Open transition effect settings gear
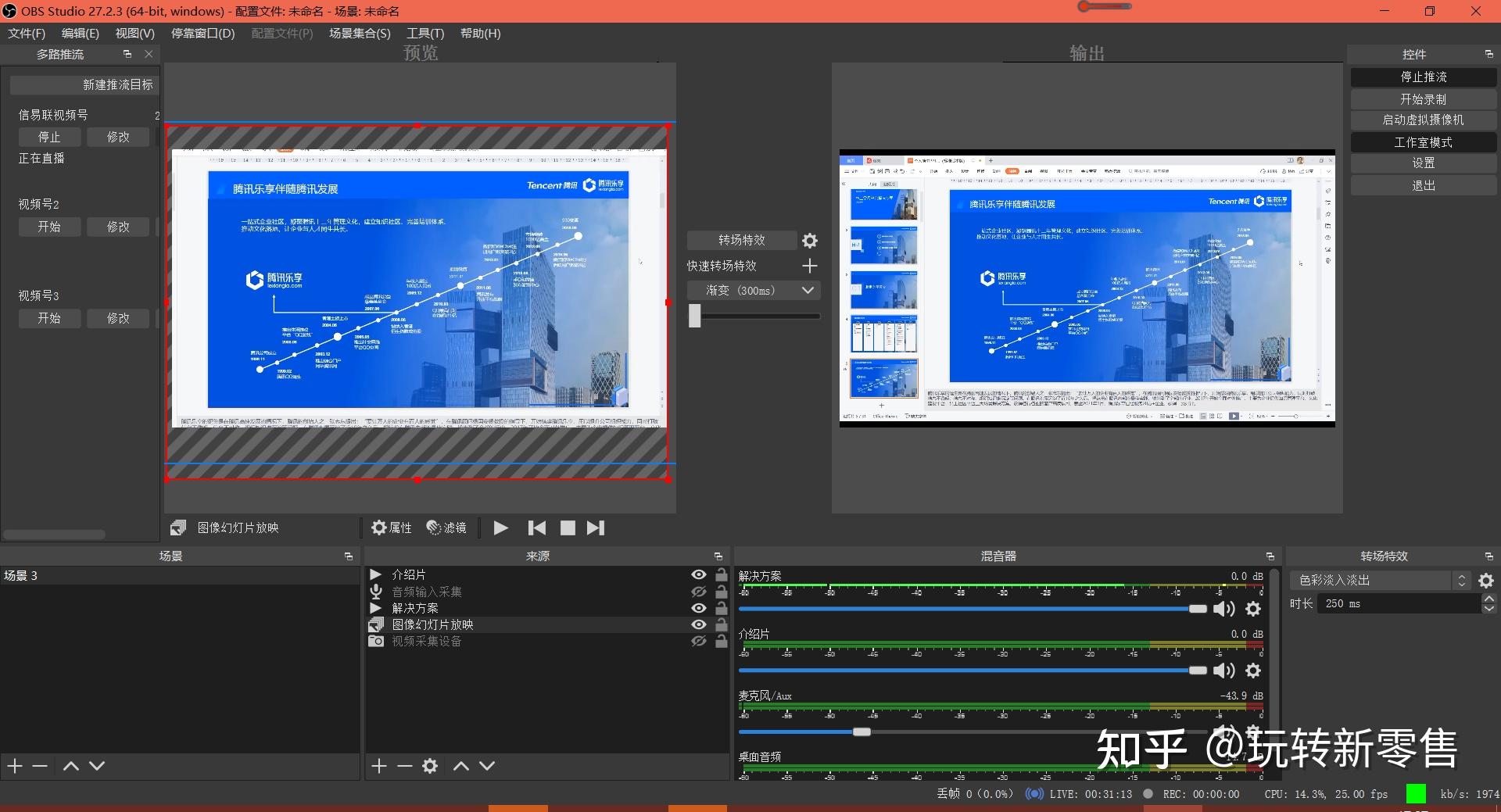 (x=810, y=241)
